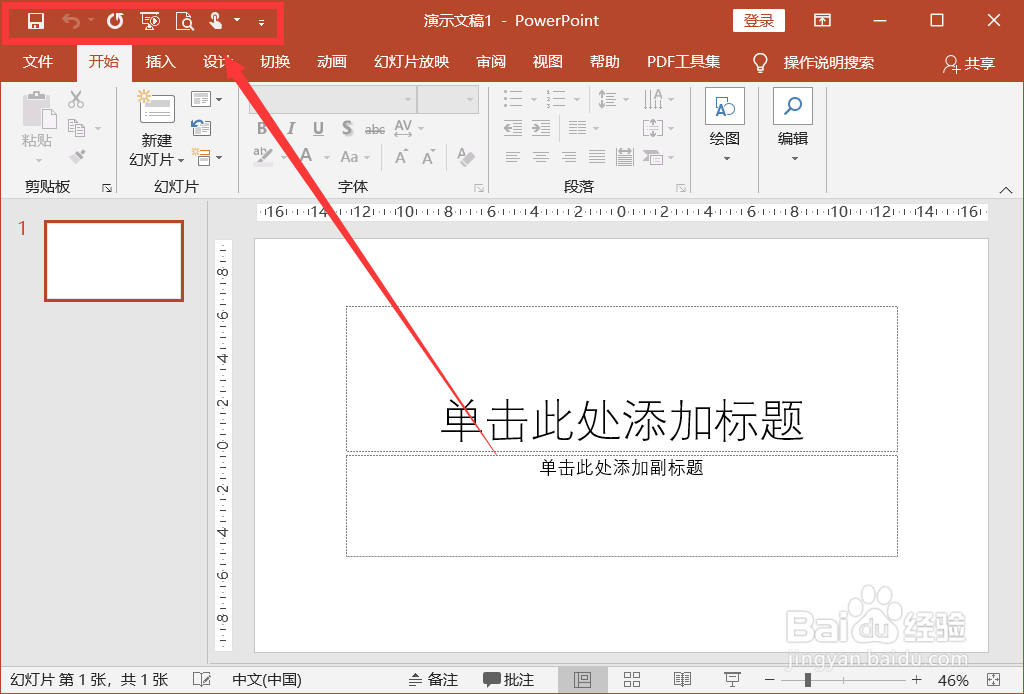1024x694 pixels.
Task: Open the line spacing dropdown
Action: click(613, 99)
